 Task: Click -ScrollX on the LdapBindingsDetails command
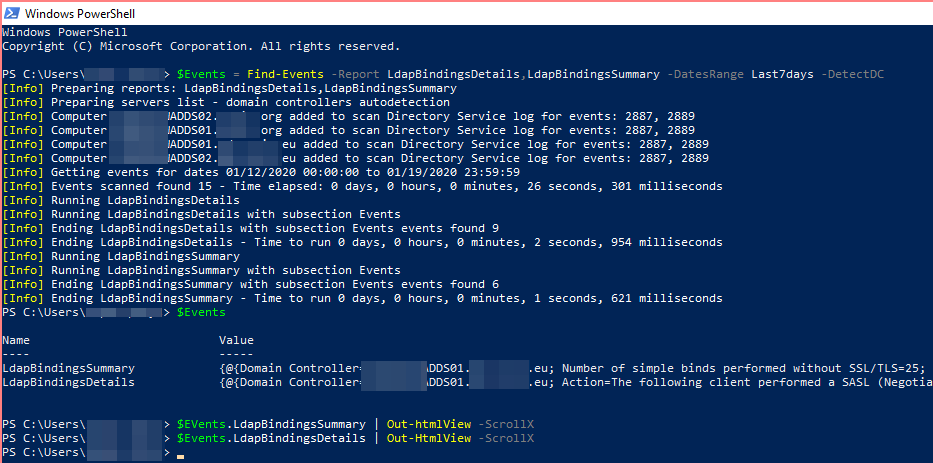[x=507, y=438]
